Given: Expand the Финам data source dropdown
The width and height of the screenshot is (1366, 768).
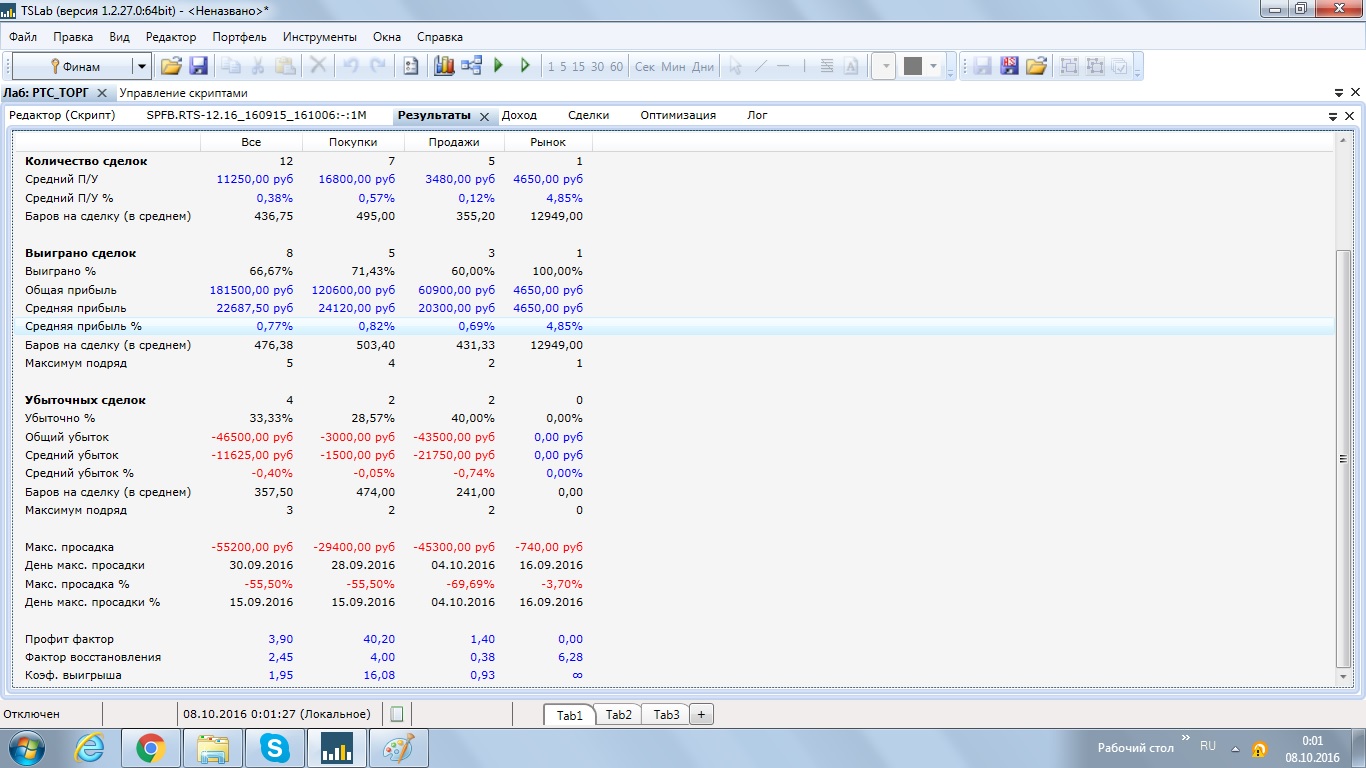Looking at the screenshot, I should [x=142, y=67].
